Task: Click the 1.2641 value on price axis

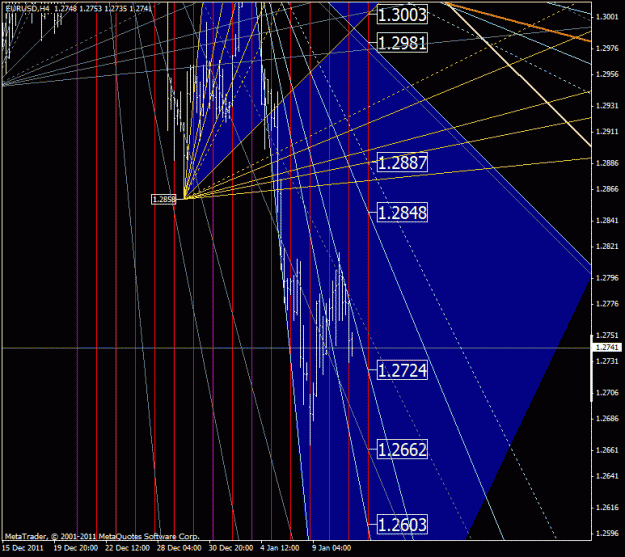Action: (x=607, y=476)
